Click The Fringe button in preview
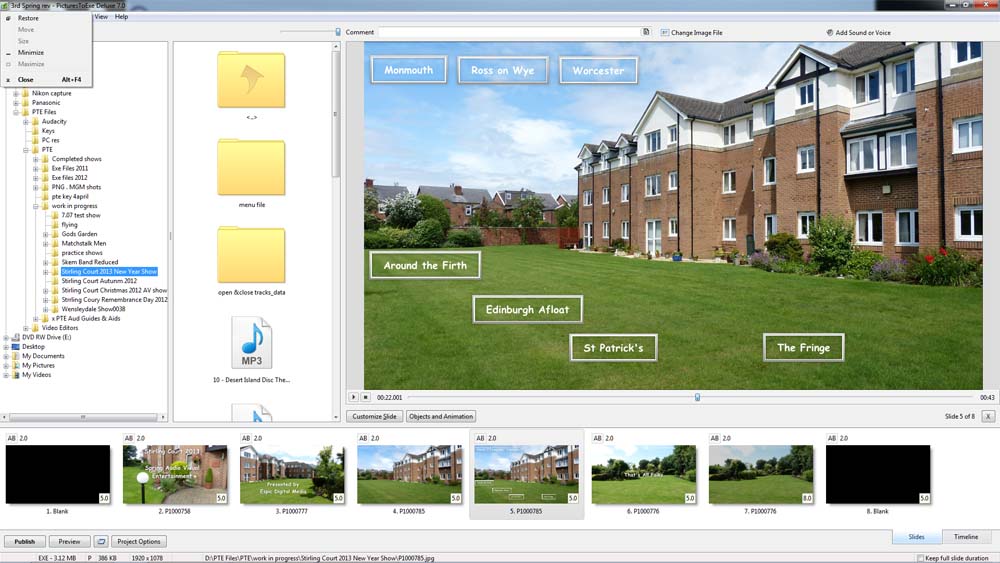The height and width of the screenshot is (563, 1000). [x=804, y=347]
